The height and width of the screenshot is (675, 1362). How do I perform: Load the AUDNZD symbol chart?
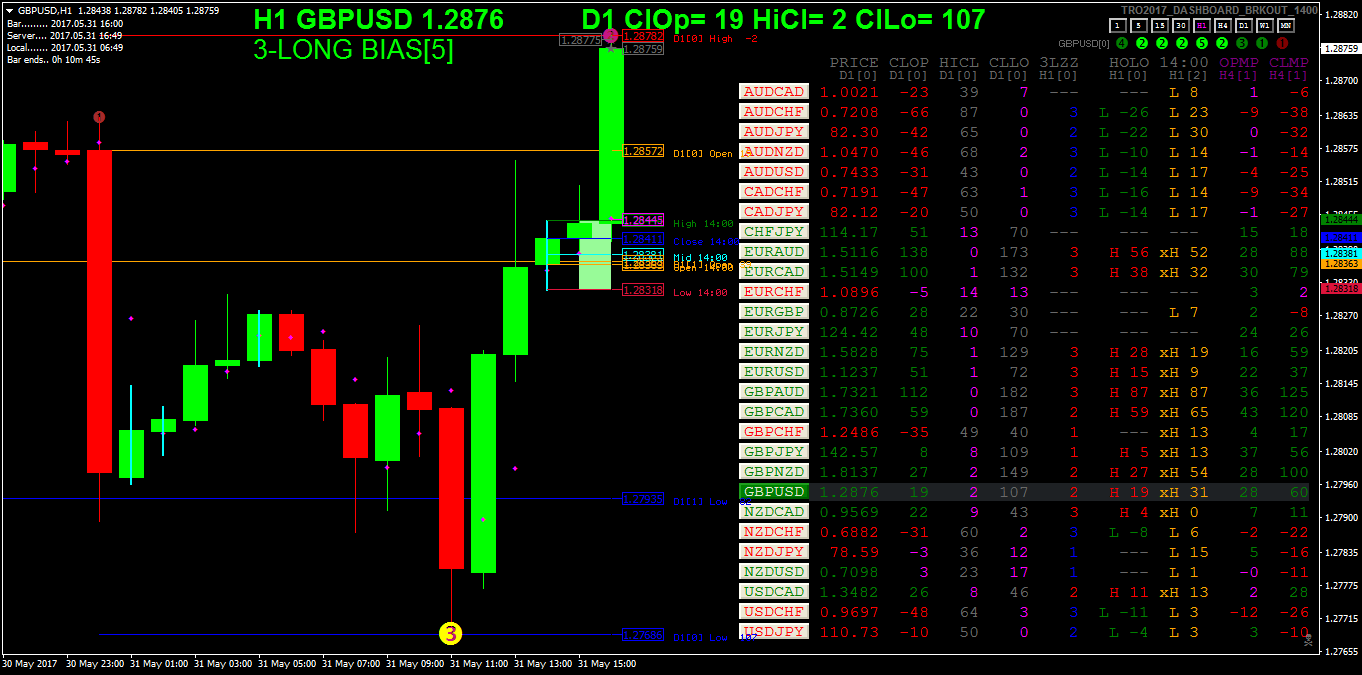click(774, 151)
